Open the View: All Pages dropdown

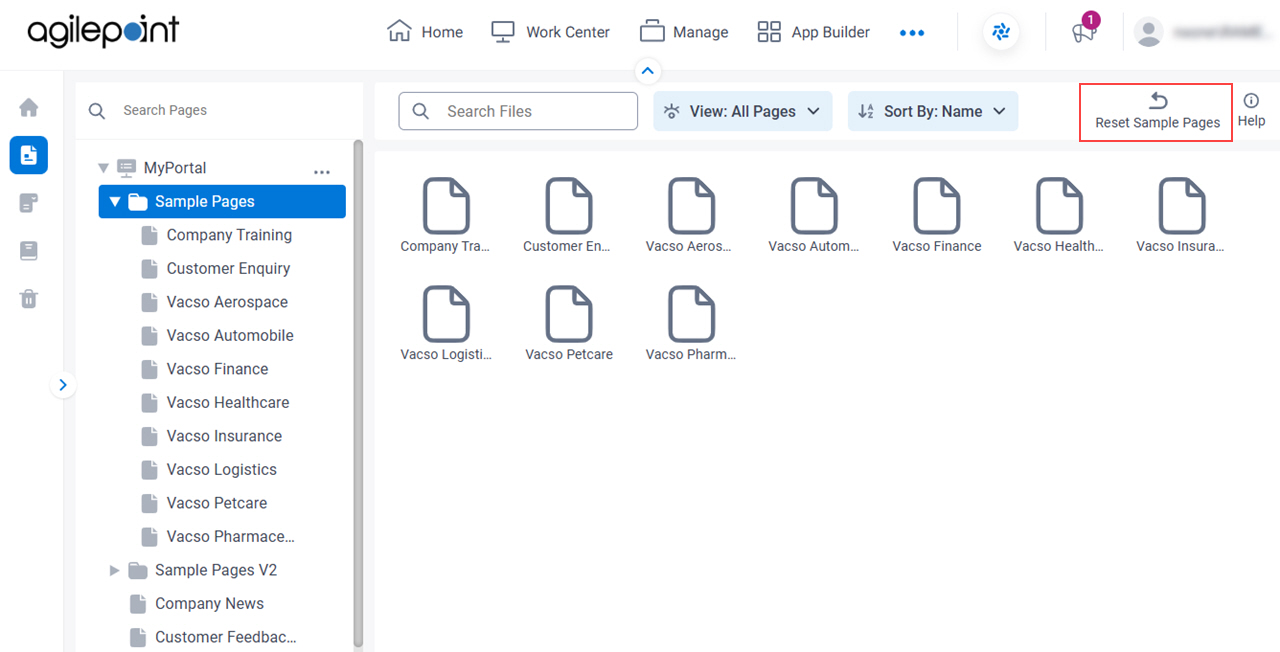[743, 111]
